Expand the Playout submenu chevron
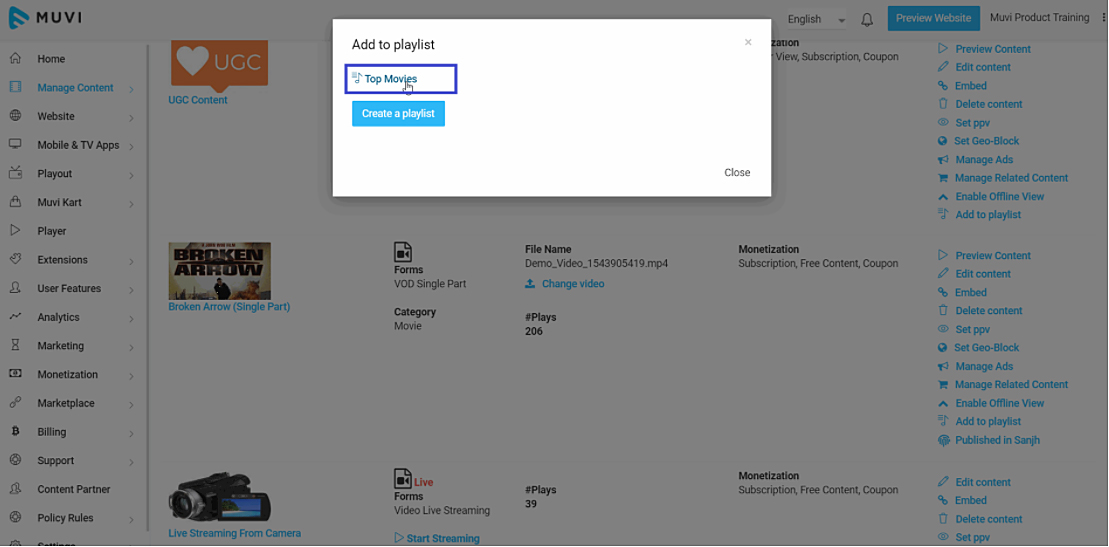The image size is (1109, 547). pyautogui.click(x=132, y=175)
